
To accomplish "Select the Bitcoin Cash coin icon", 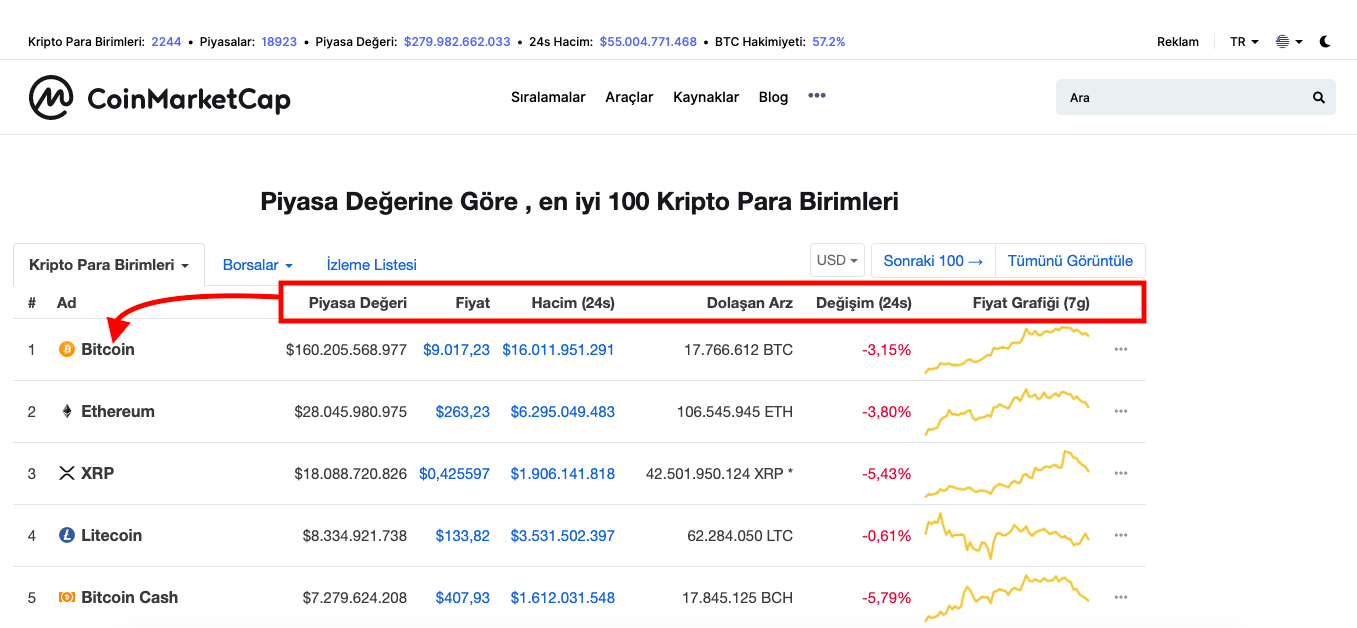I will point(66,597).
